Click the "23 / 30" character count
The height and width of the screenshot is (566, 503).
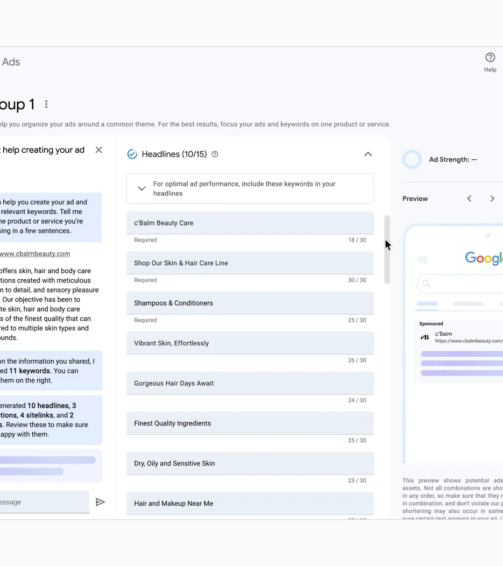[x=357, y=480]
